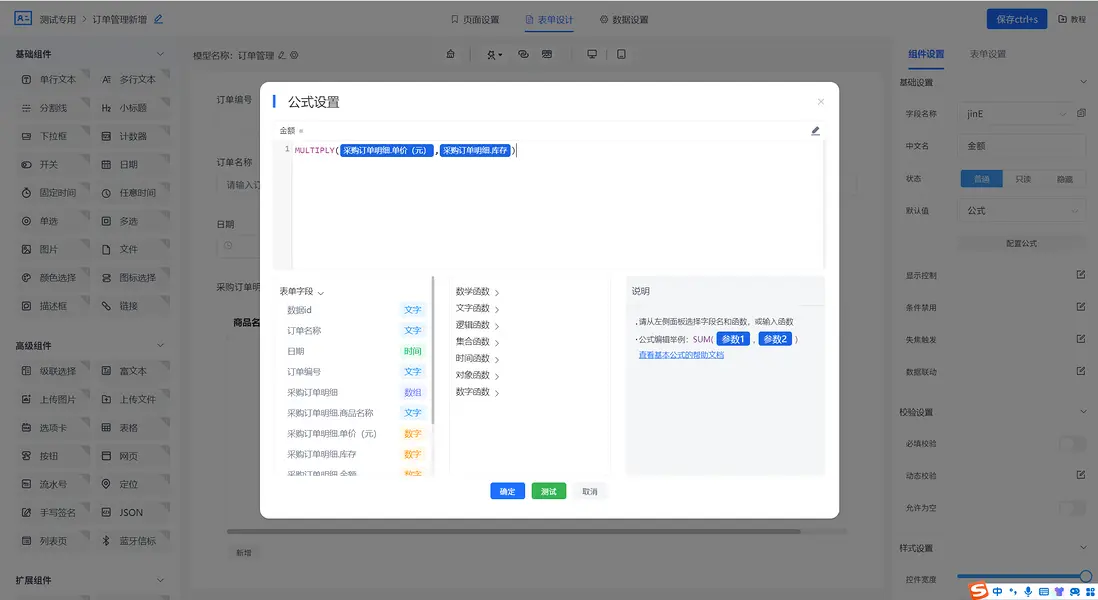1098x600 pixels.
Task: Click the 上传图片 component icon
Action: click(x=26, y=399)
